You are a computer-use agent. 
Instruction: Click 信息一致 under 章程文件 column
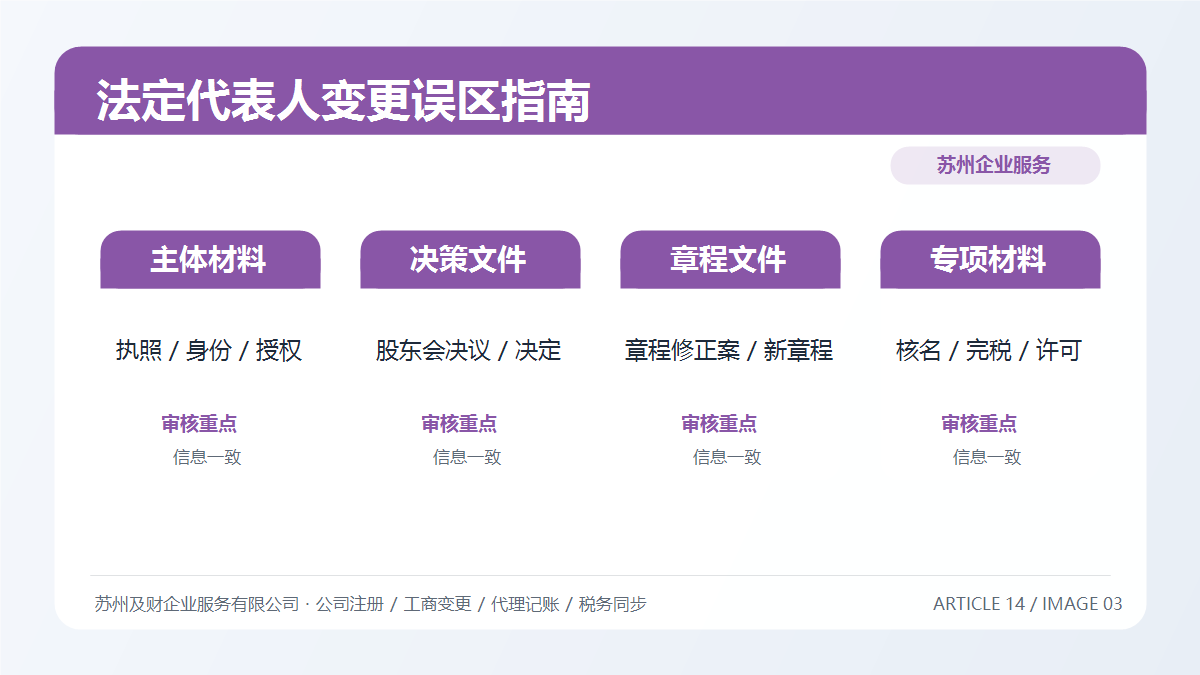727,457
